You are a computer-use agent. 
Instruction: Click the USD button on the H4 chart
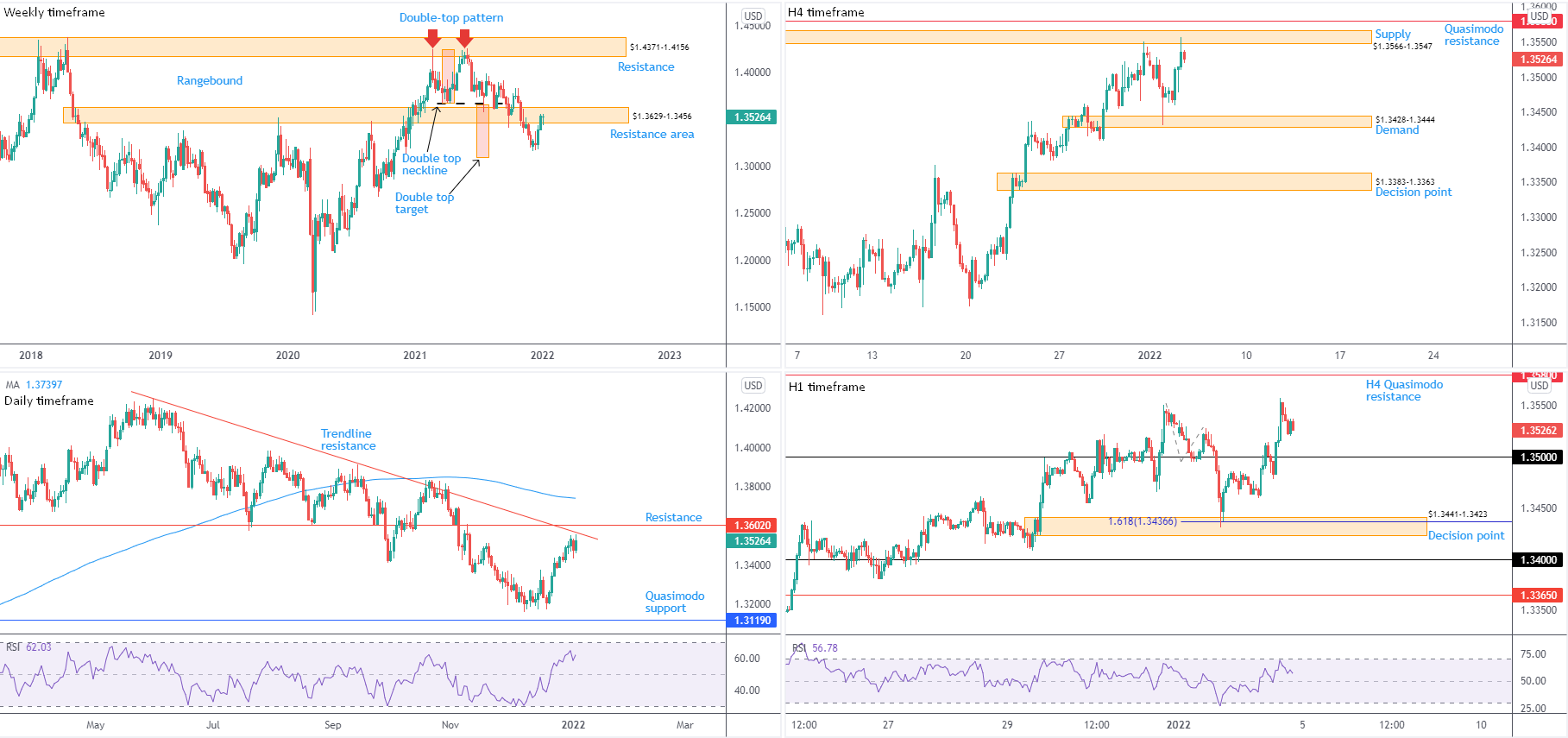point(1540,16)
